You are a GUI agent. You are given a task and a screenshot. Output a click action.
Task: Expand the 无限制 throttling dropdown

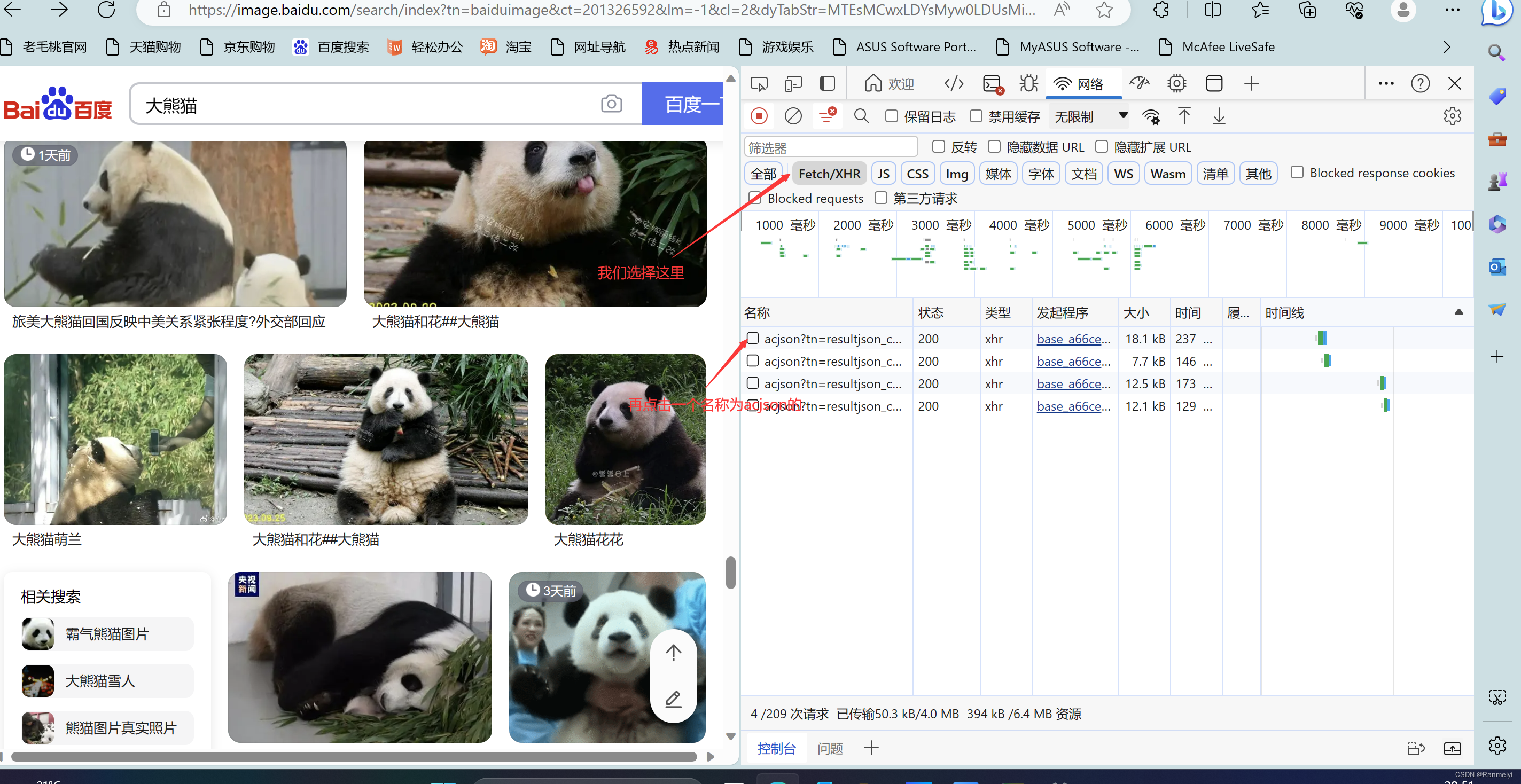coord(1090,116)
